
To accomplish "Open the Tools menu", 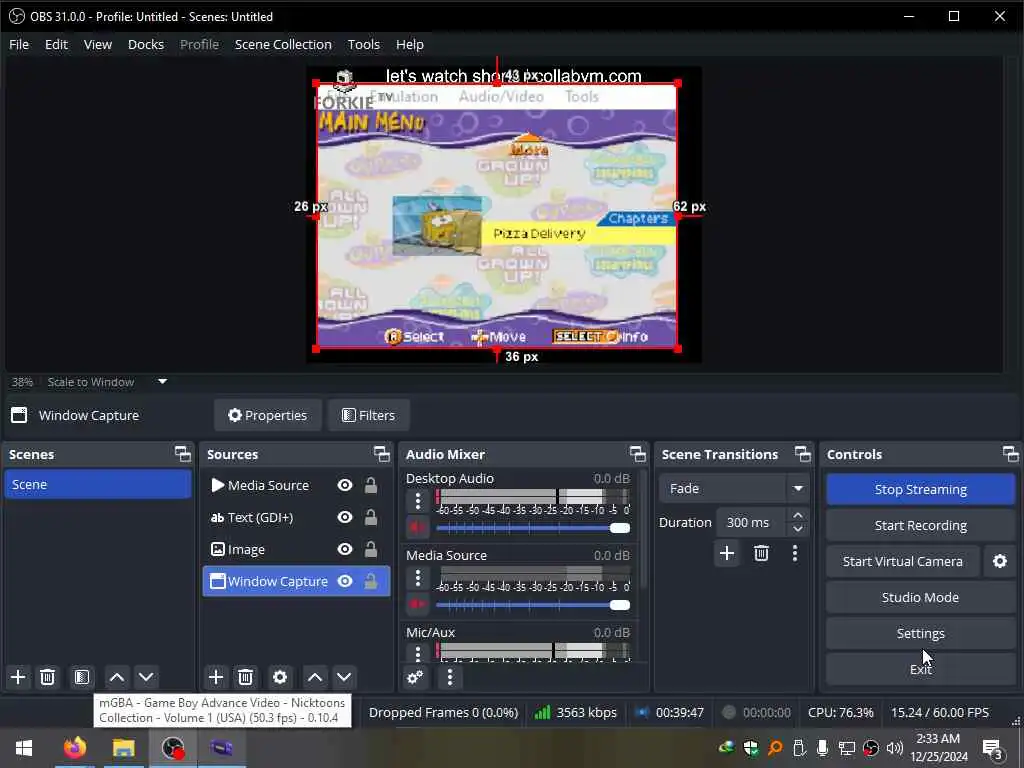I will pyautogui.click(x=364, y=44).
